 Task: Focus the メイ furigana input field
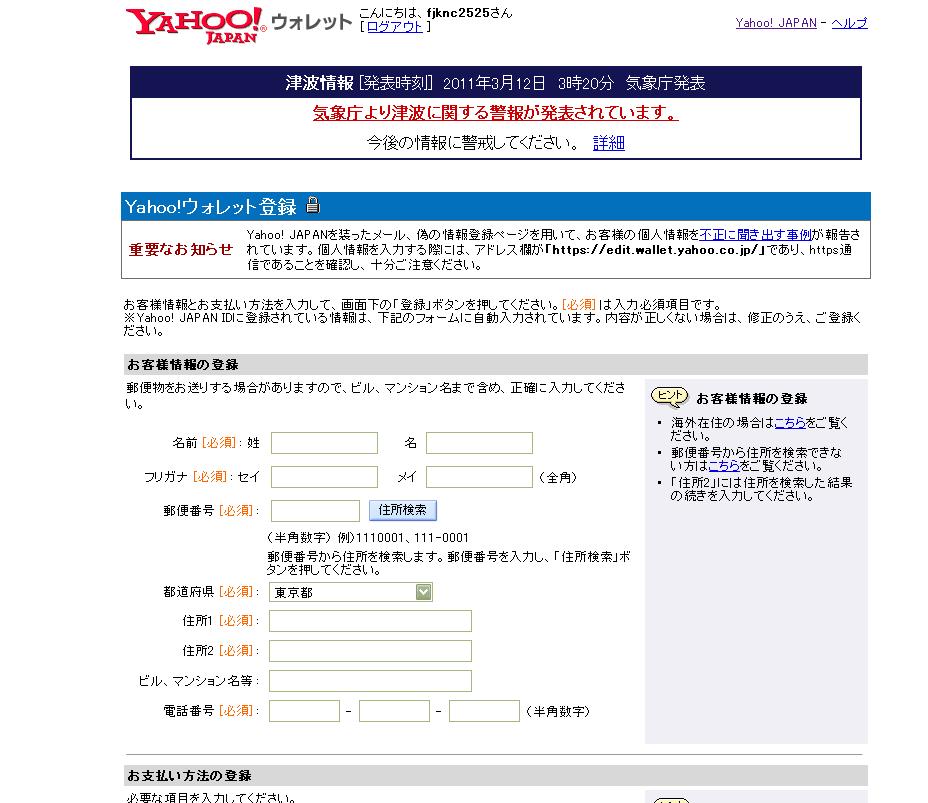[479, 477]
